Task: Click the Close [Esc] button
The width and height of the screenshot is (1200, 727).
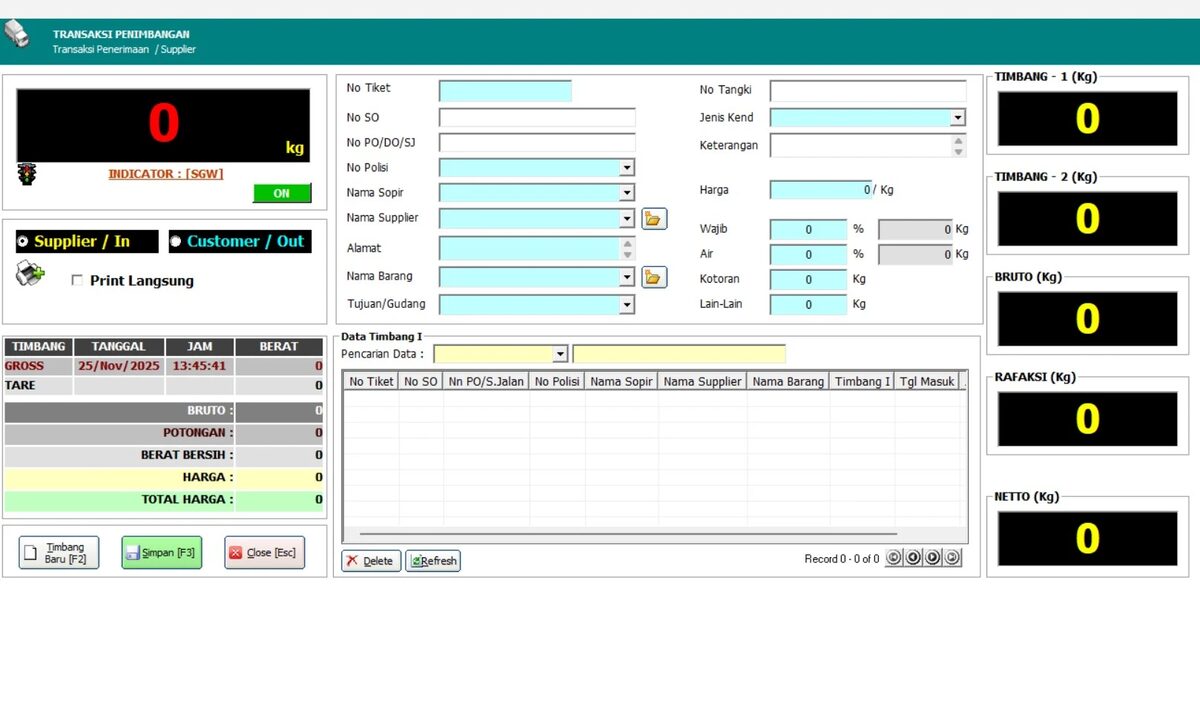Action: click(264, 553)
